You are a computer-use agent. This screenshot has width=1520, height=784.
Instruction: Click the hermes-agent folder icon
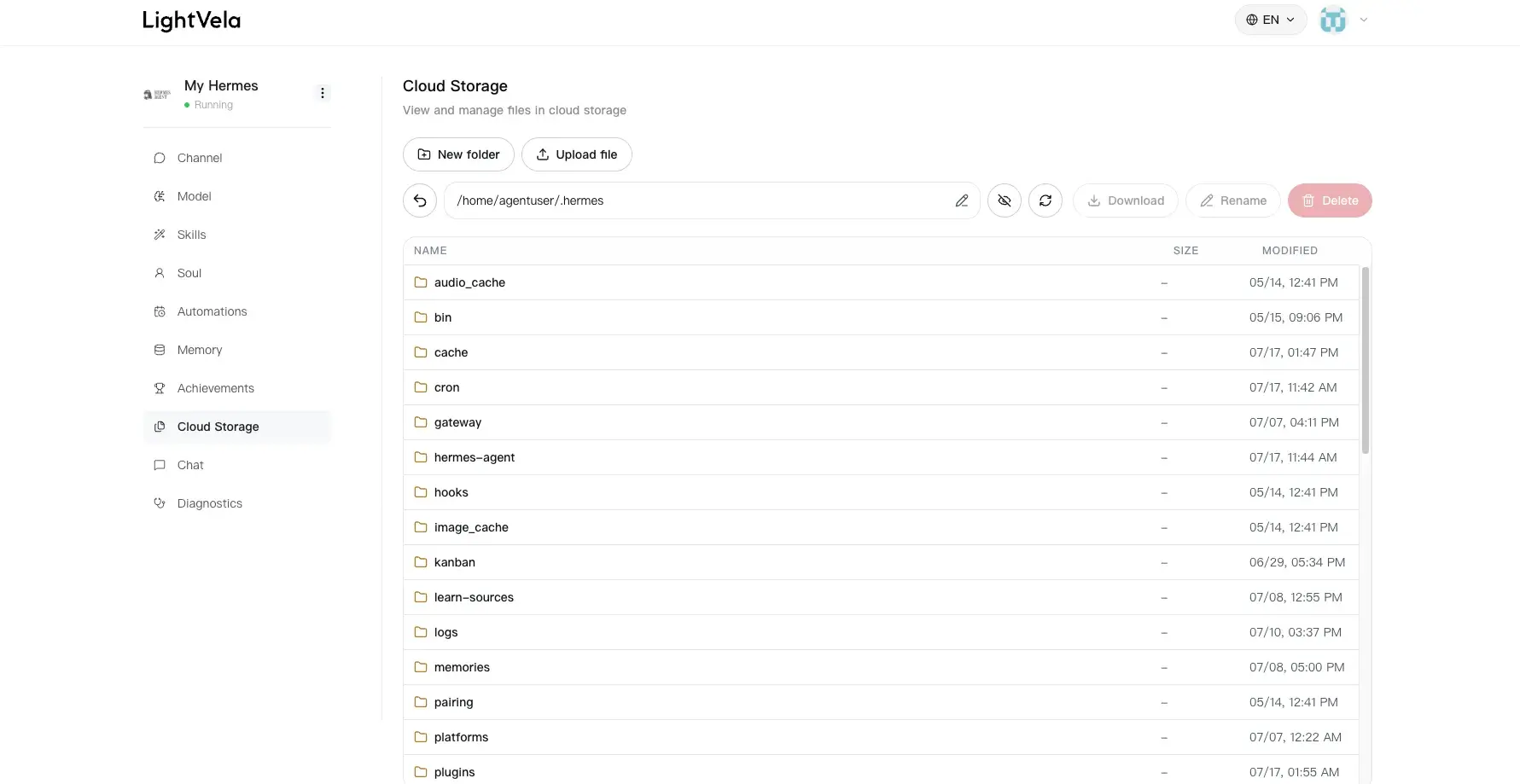[421, 457]
